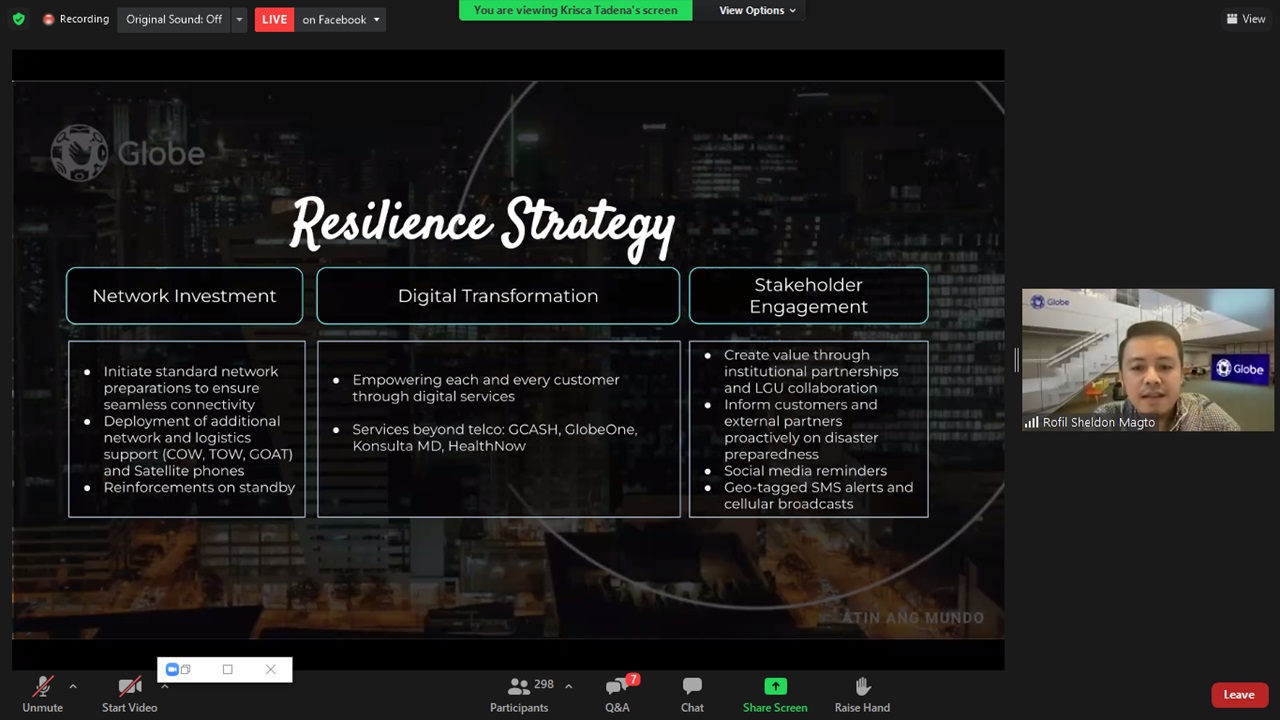Expand video options chevron beside Start Video

pos(164,686)
